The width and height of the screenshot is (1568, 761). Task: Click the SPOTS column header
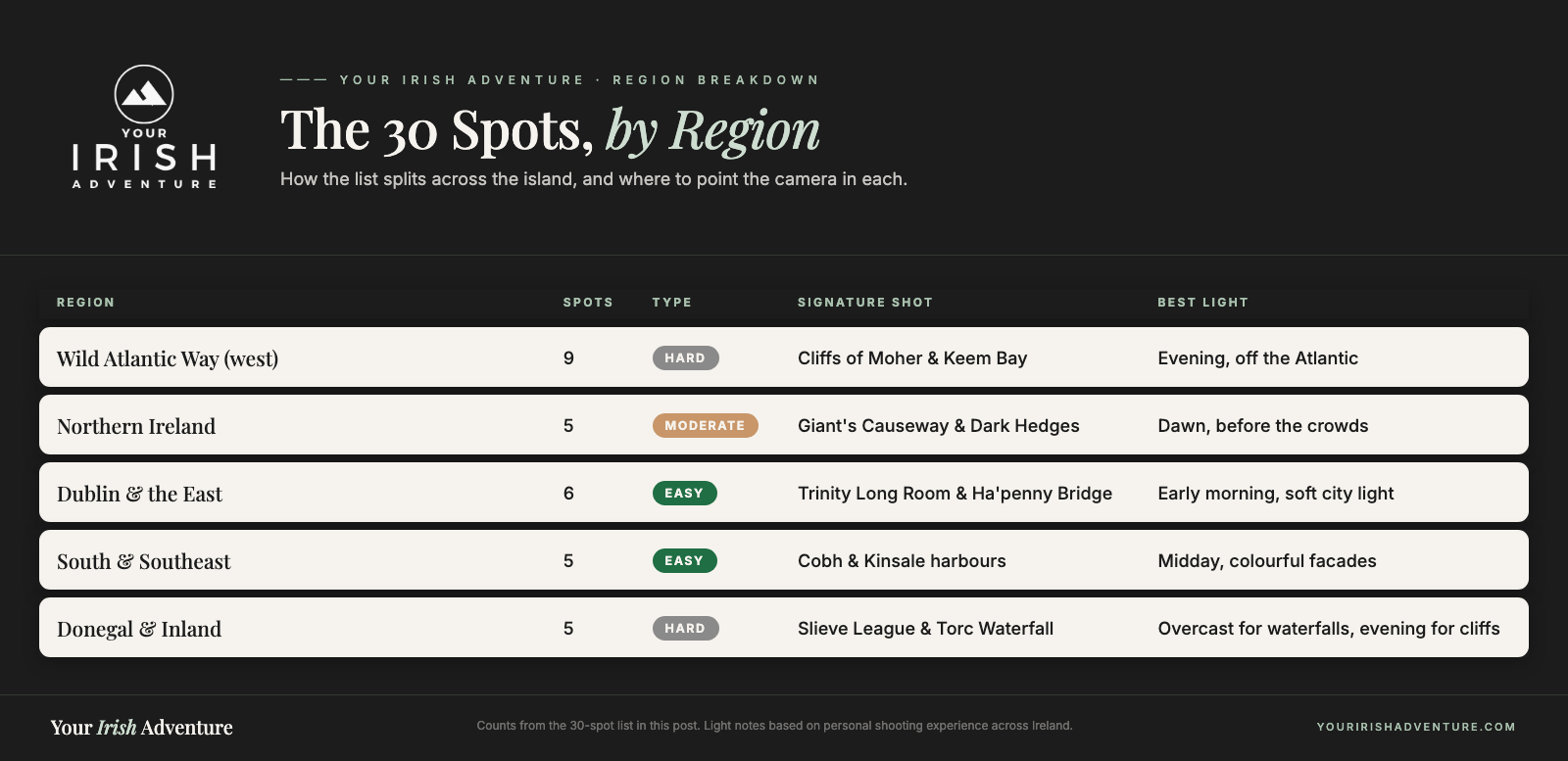588,303
